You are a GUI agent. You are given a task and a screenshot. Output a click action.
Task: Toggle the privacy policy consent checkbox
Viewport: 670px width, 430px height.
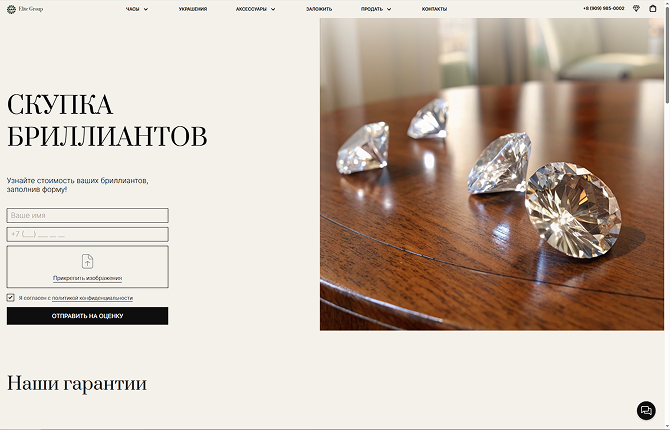11,297
